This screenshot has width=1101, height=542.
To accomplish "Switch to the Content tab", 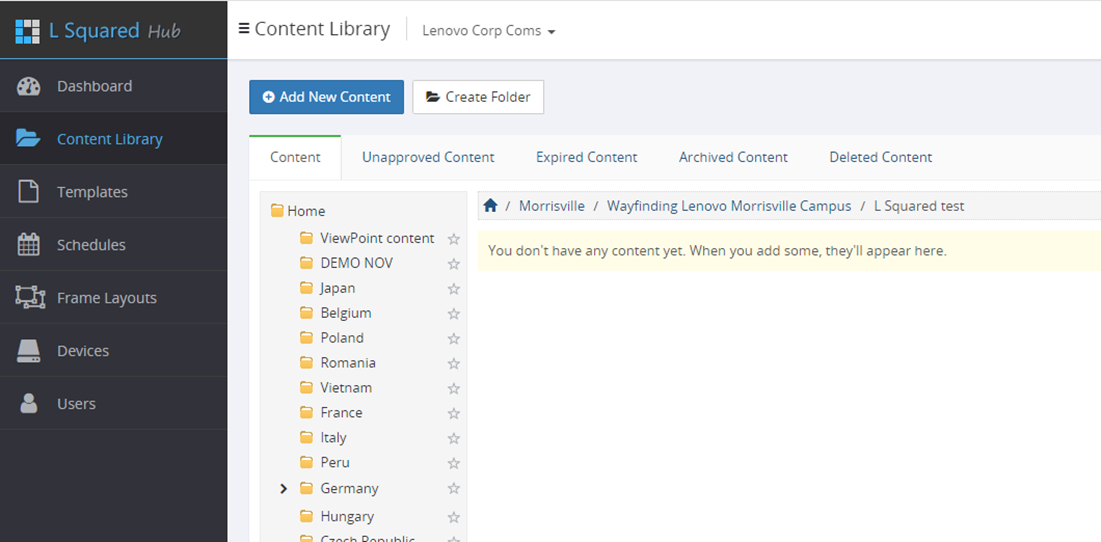I will (x=295, y=157).
